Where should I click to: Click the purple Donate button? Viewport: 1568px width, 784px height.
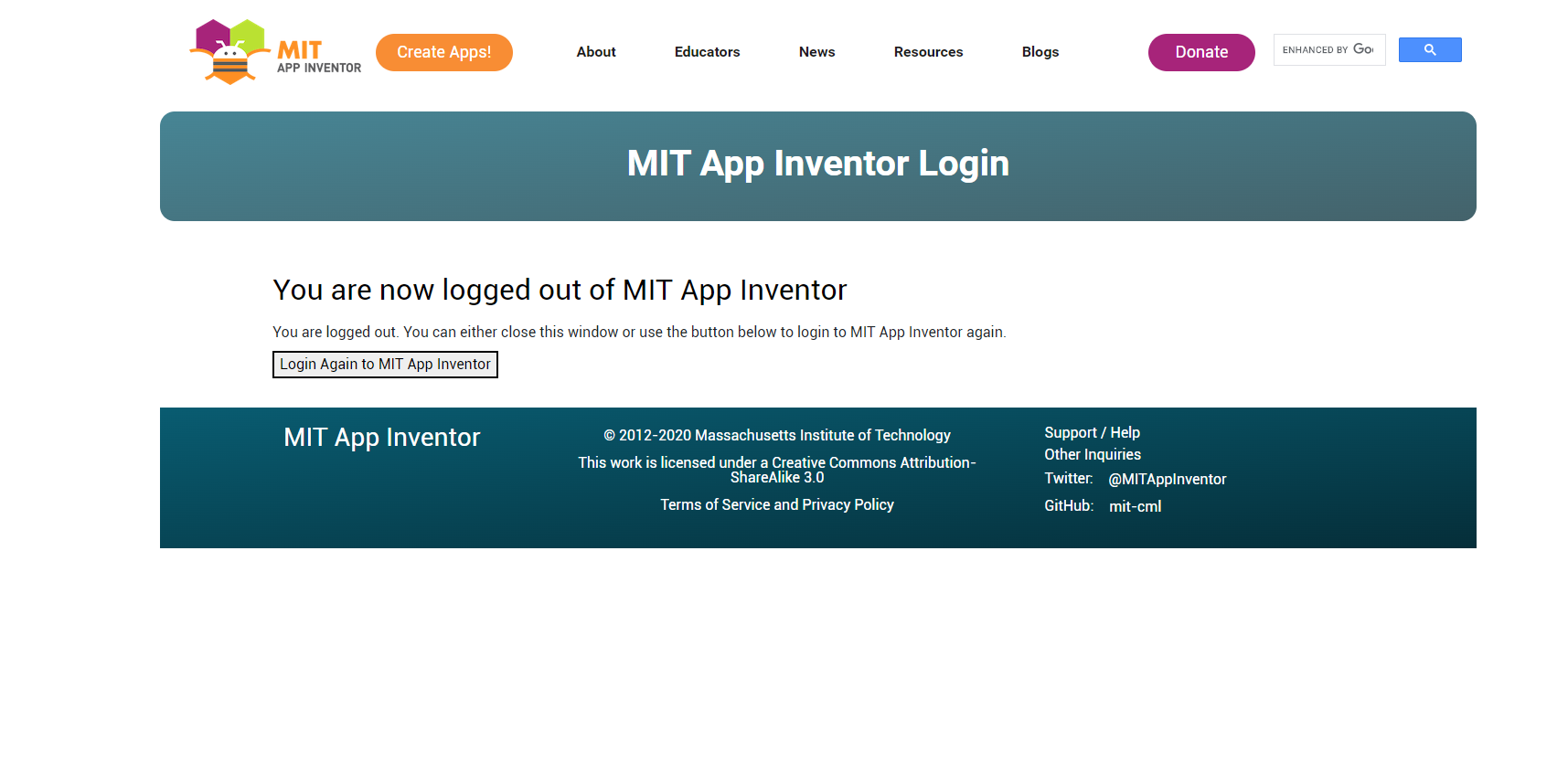pos(1200,52)
